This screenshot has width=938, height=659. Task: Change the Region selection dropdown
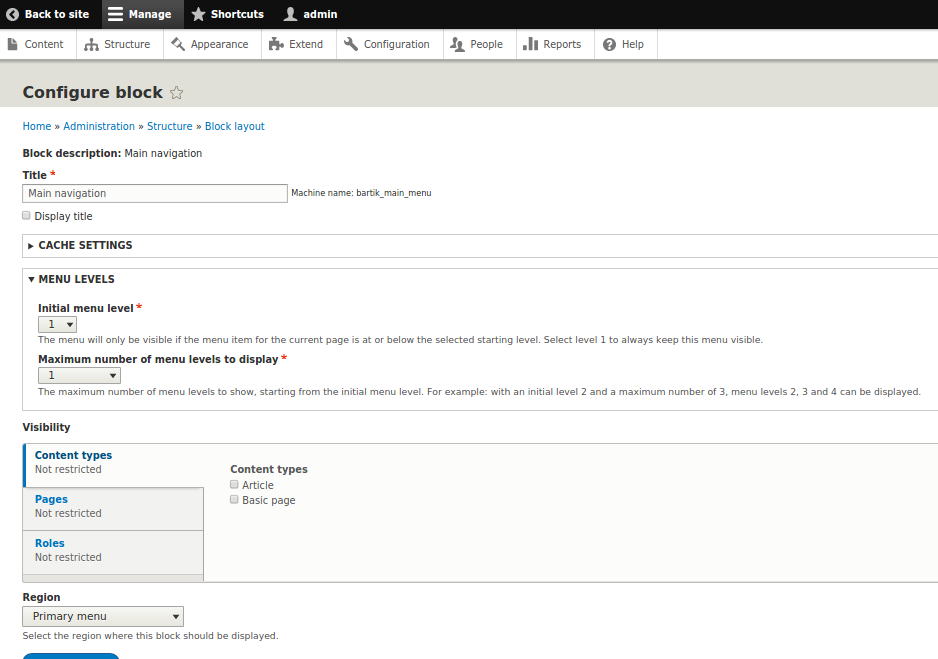102,616
